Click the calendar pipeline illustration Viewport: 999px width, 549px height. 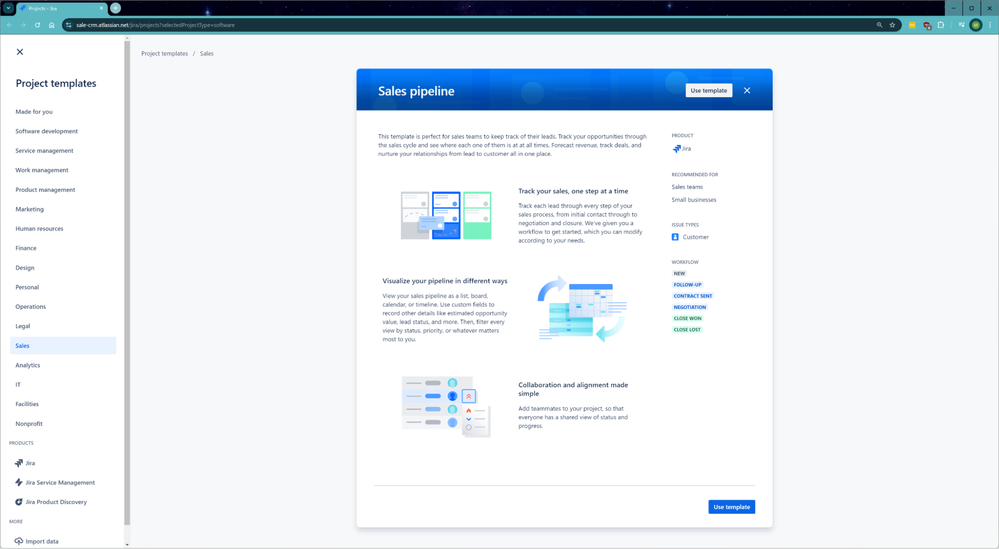tap(582, 309)
